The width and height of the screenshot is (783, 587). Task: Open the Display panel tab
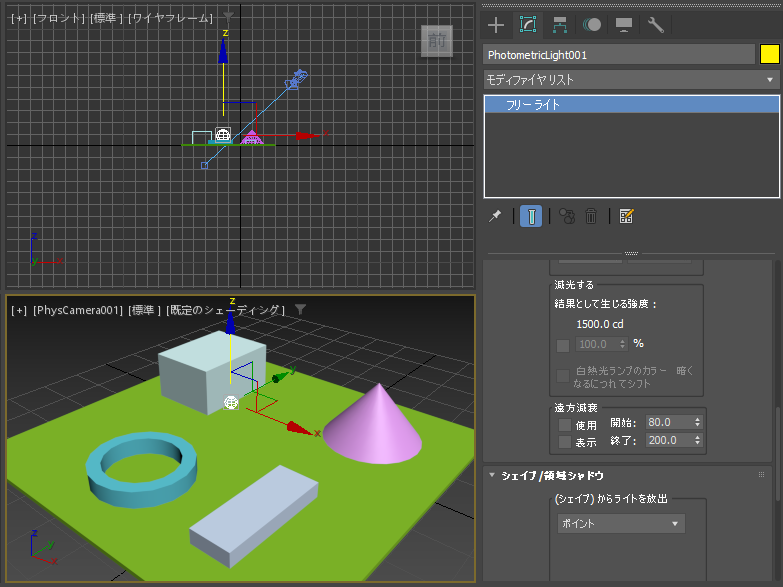coord(624,25)
